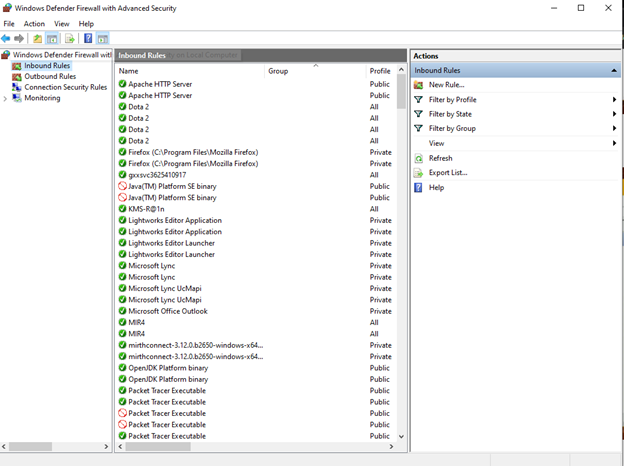Click the rules list horizontal scrollbar thumb

point(158,447)
